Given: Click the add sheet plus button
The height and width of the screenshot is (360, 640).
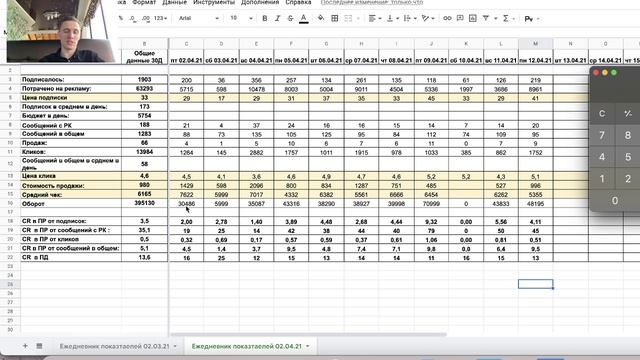Looking at the screenshot, I should 25,346.
